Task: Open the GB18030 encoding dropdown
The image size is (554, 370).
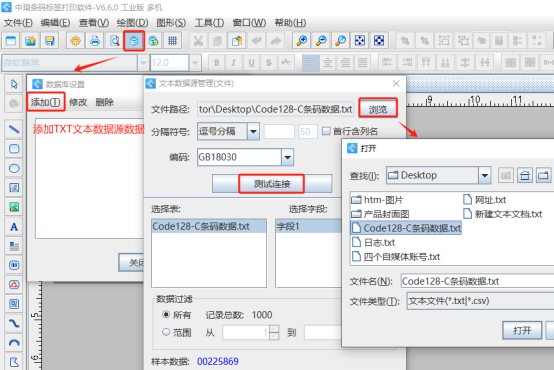Action: tap(288, 157)
